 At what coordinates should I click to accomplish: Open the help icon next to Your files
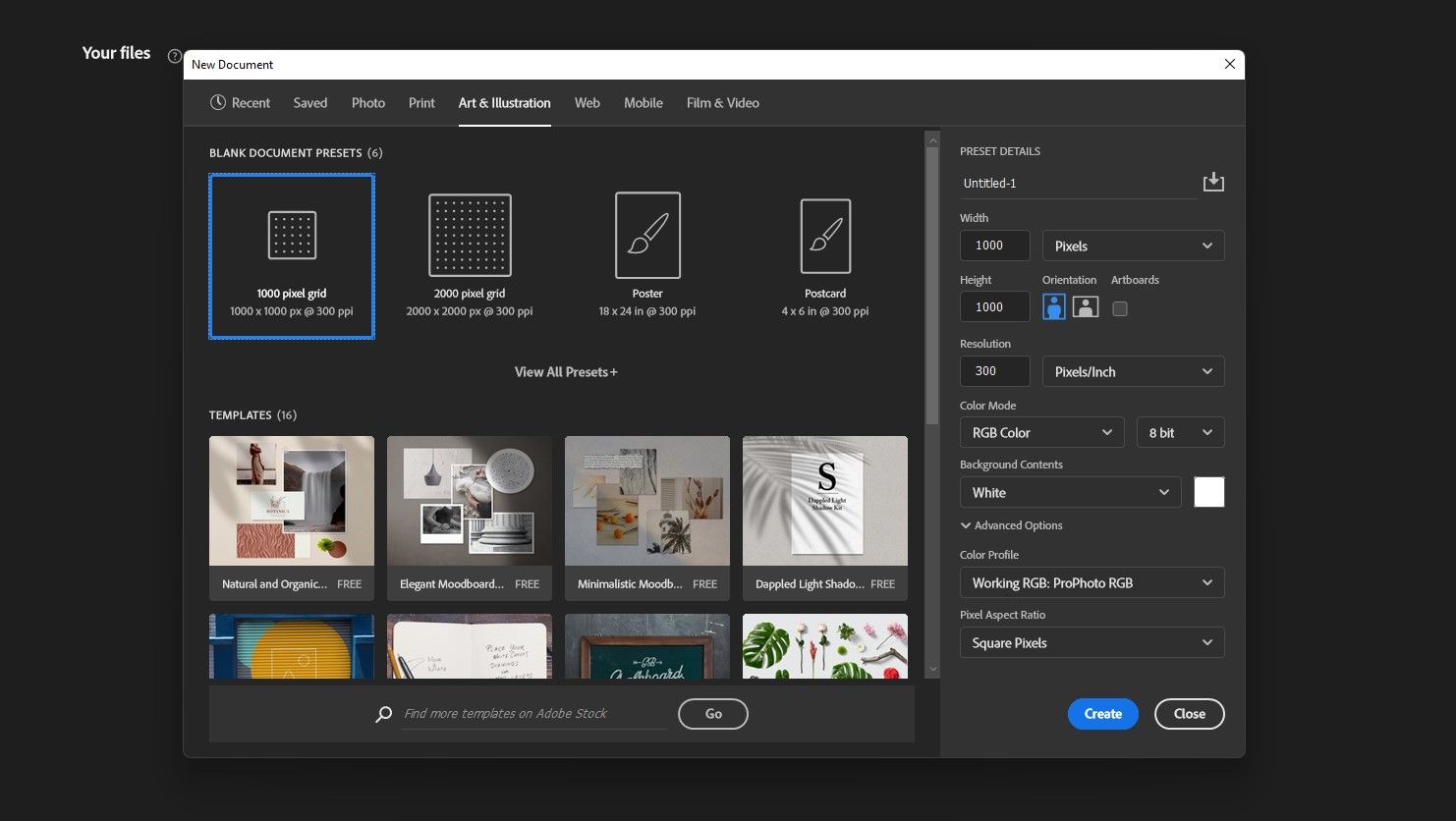pyautogui.click(x=174, y=56)
